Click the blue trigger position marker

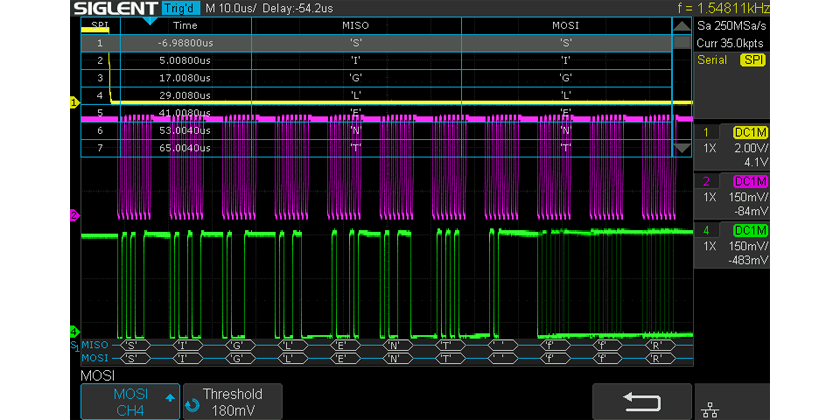[150, 20]
